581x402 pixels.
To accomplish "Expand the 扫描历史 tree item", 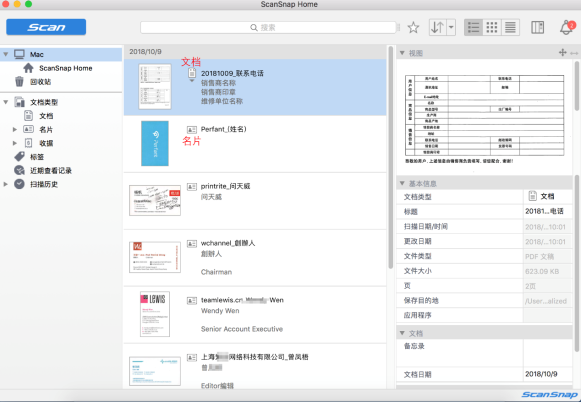I will pyautogui.click(x=6, y=184).
